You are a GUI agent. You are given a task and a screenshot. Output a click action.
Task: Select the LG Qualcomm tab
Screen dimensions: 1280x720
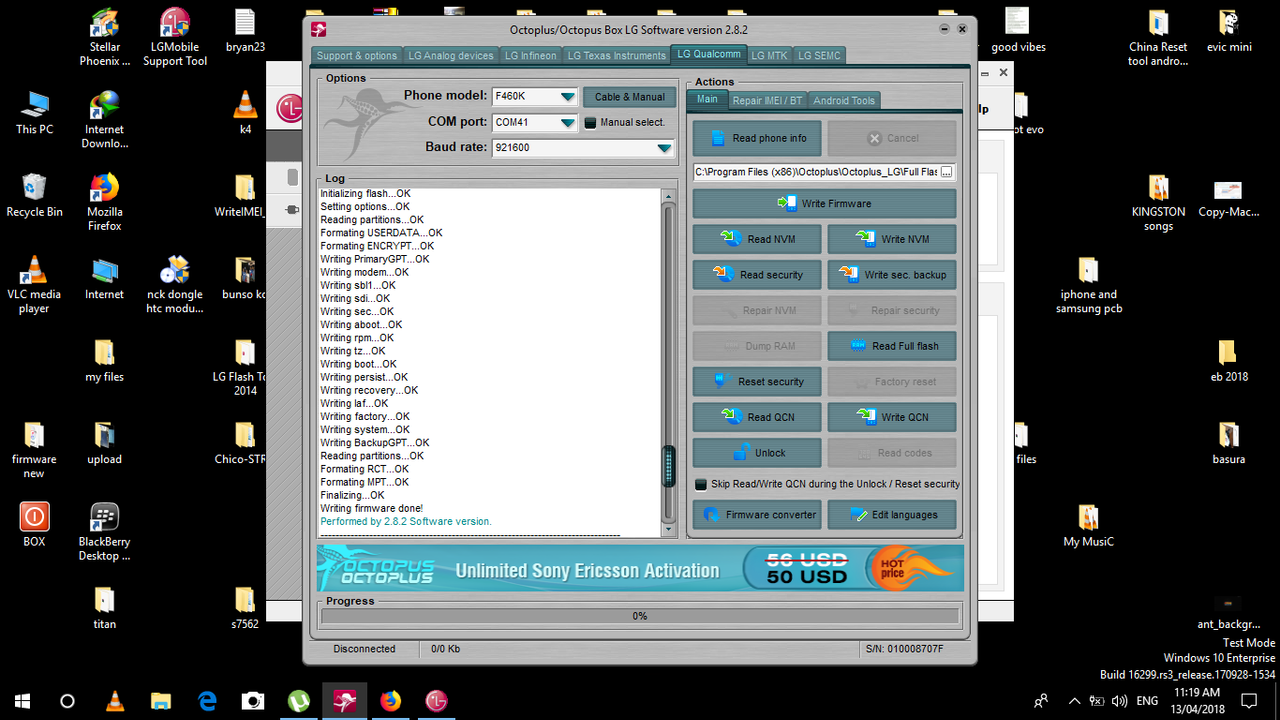tap(708, 54)
